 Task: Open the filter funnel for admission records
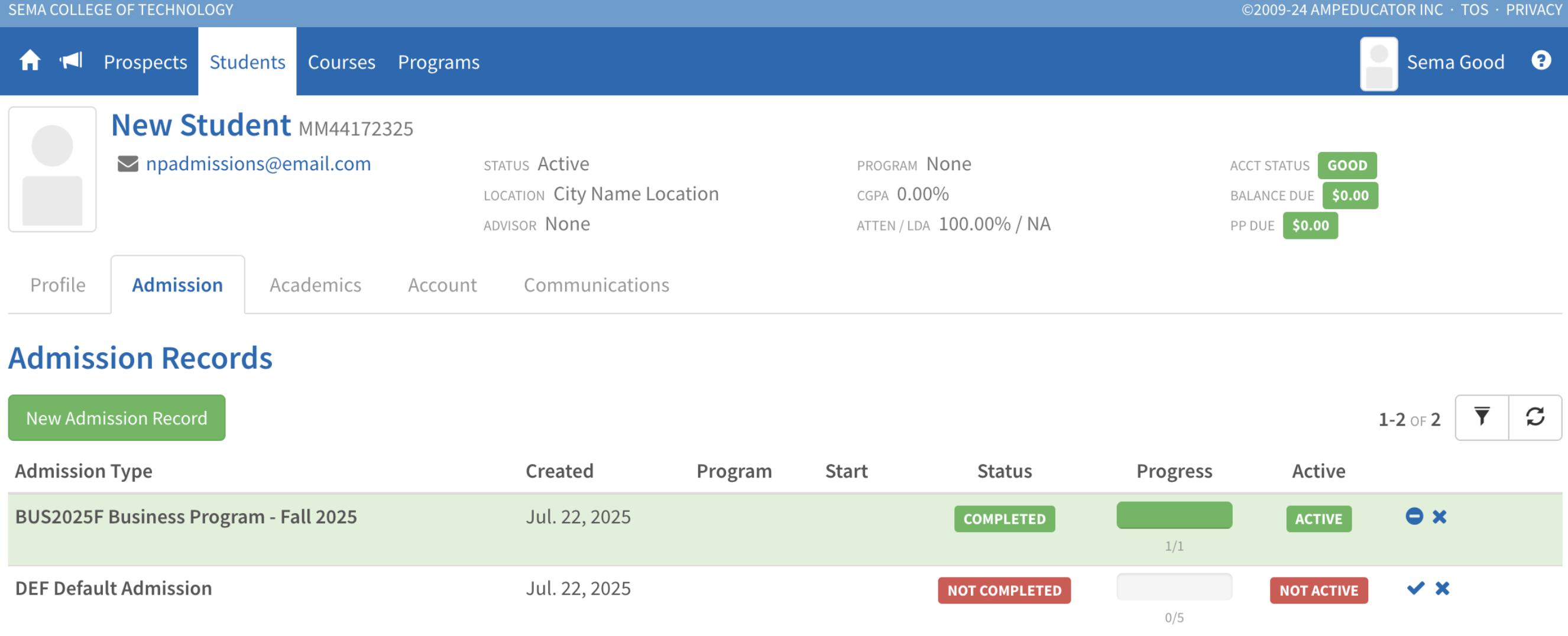[1482, 417]
